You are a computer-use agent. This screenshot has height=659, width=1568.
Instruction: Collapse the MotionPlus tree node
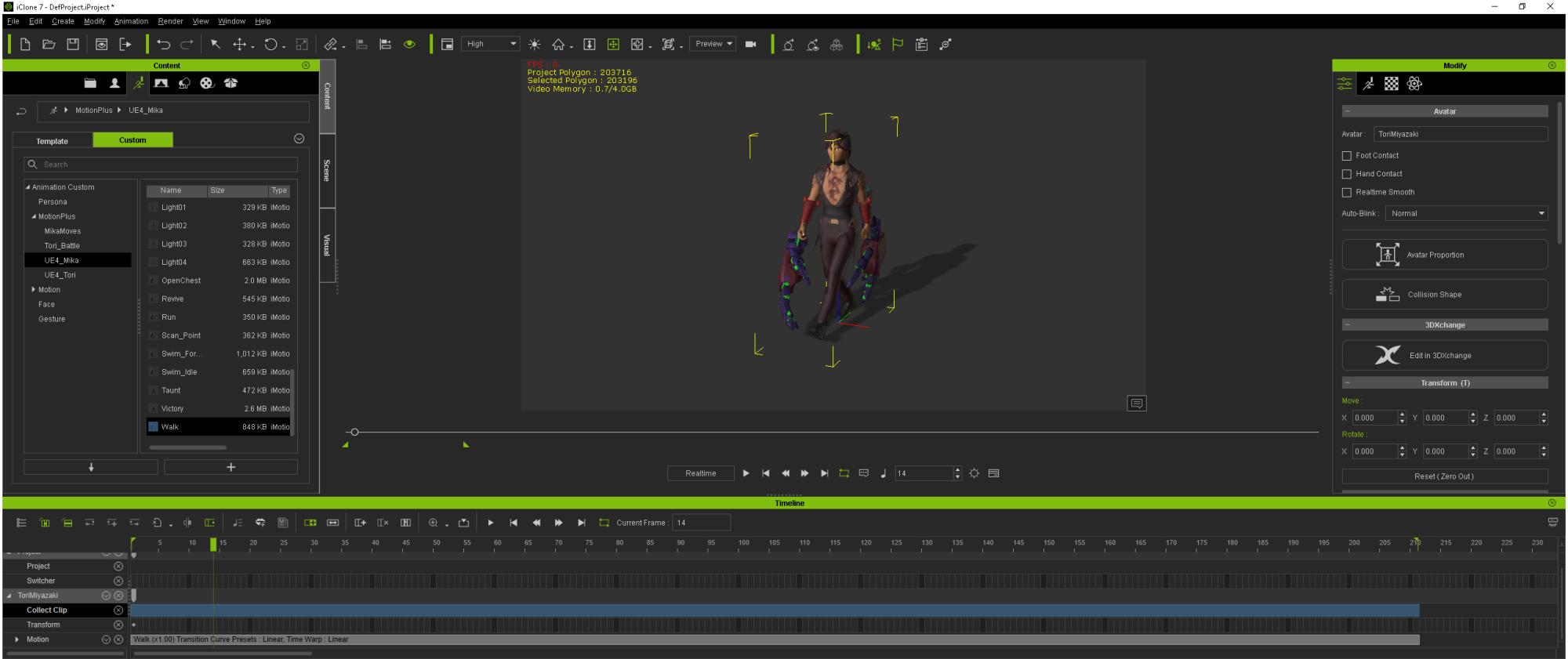[34, 217]
